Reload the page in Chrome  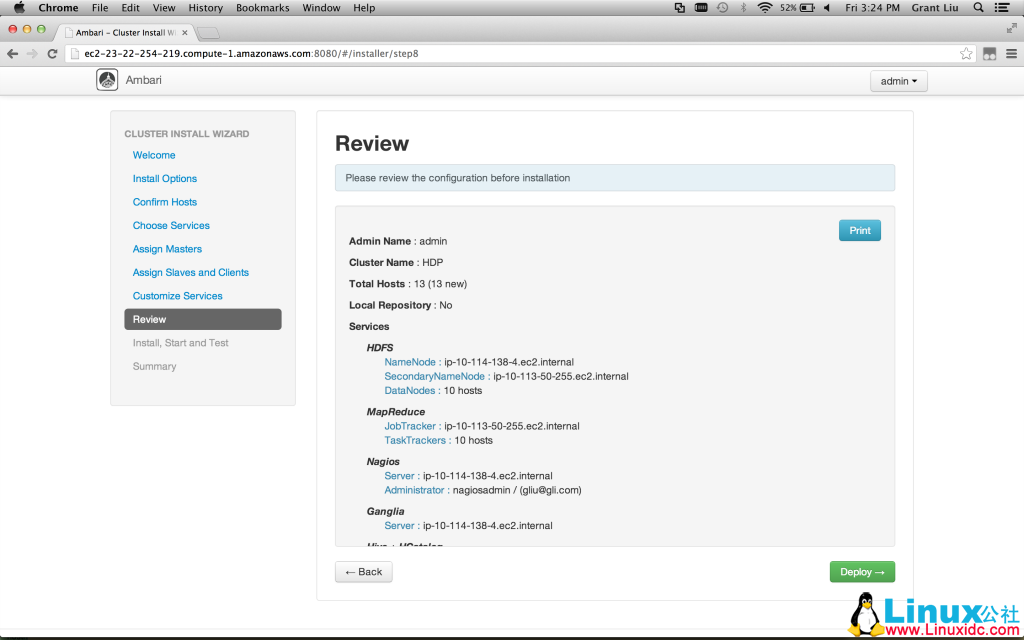(52, 53)
